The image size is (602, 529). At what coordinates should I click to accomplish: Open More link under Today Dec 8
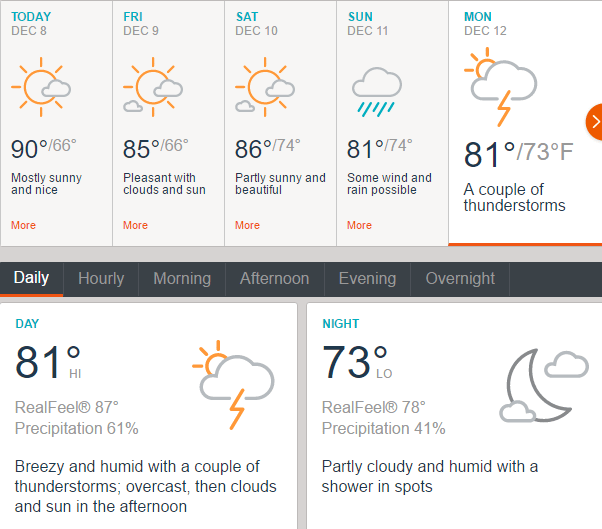23,225
